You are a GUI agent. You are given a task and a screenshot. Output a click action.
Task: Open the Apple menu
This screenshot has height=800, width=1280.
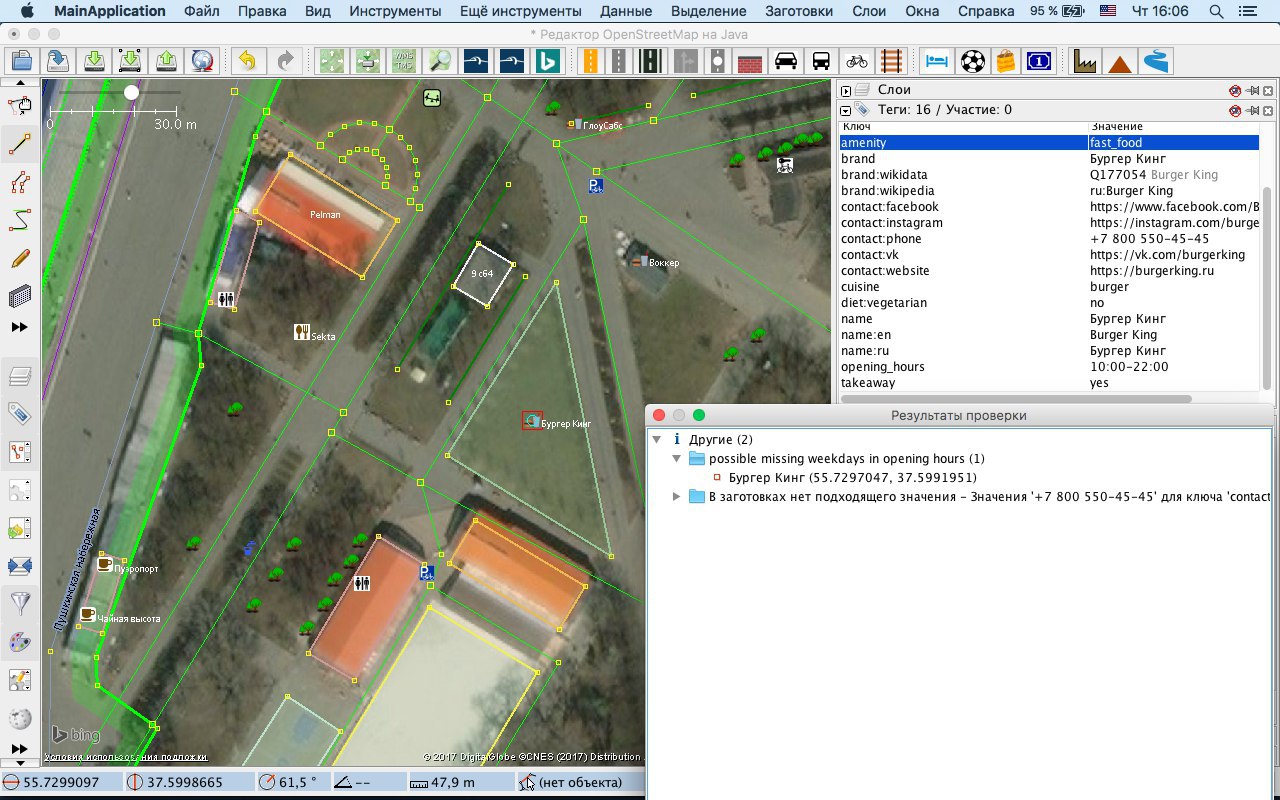(25, 11)
